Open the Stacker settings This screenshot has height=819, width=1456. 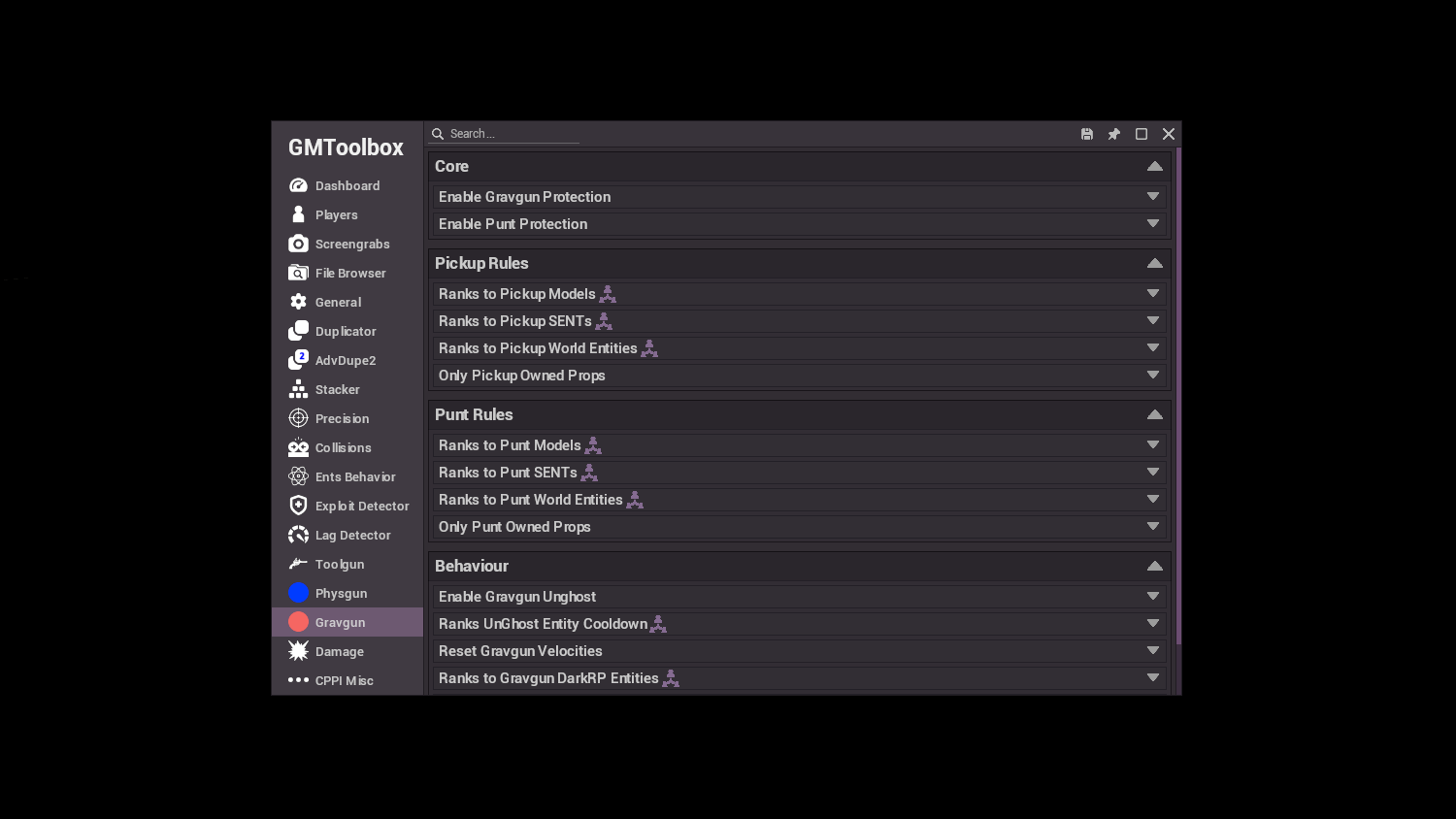[x=347, y=389]
